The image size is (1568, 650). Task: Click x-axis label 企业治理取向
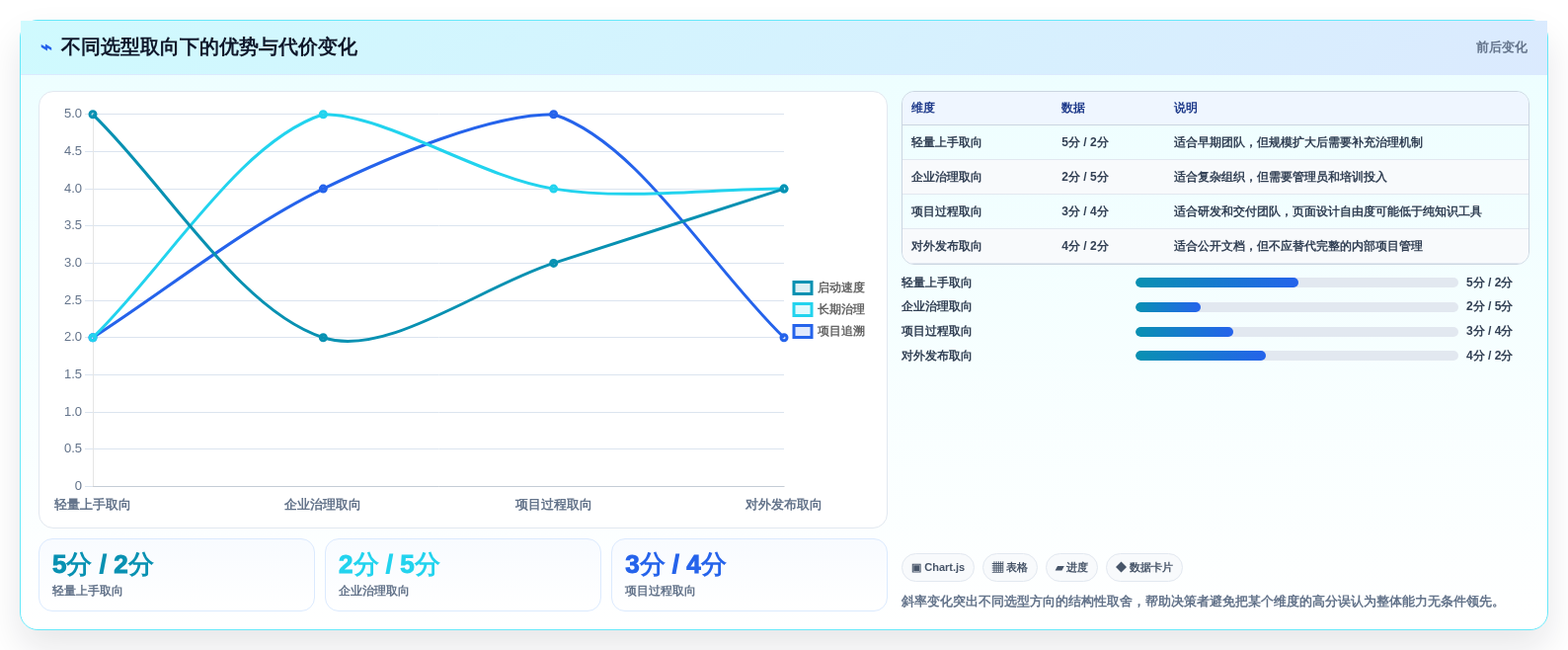point(323,505)
